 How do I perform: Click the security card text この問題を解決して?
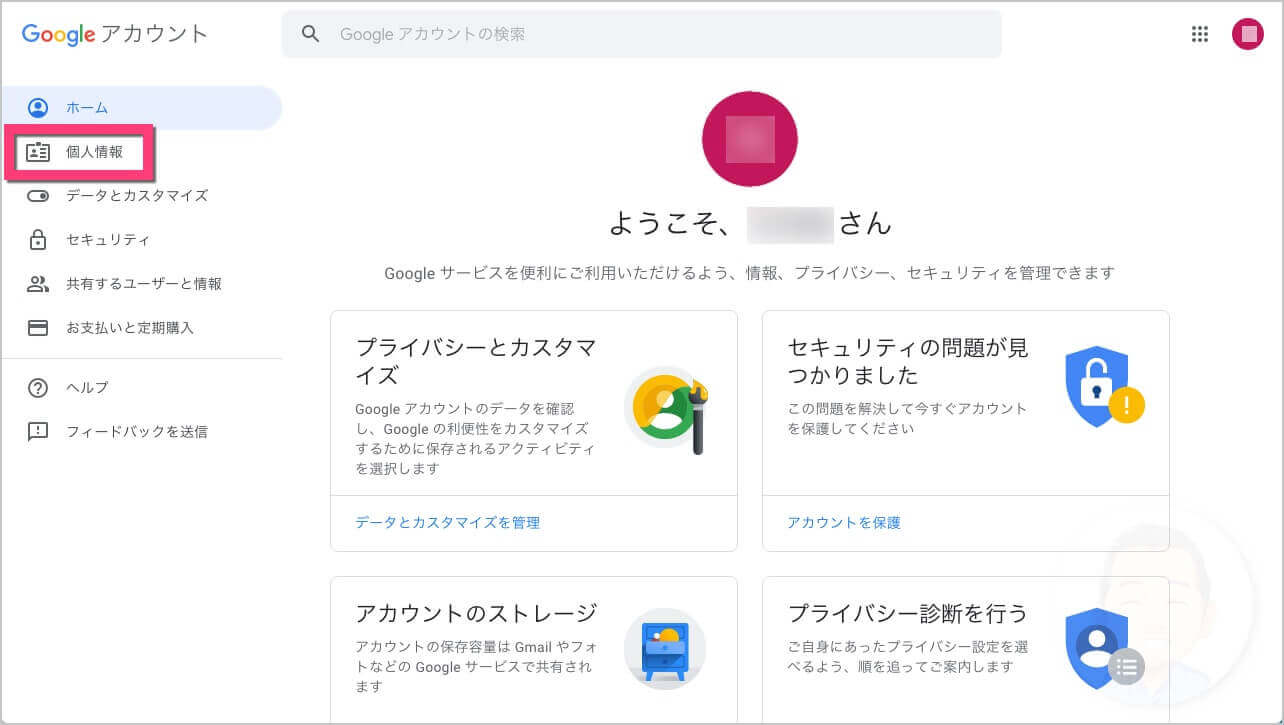click(907, 419)
